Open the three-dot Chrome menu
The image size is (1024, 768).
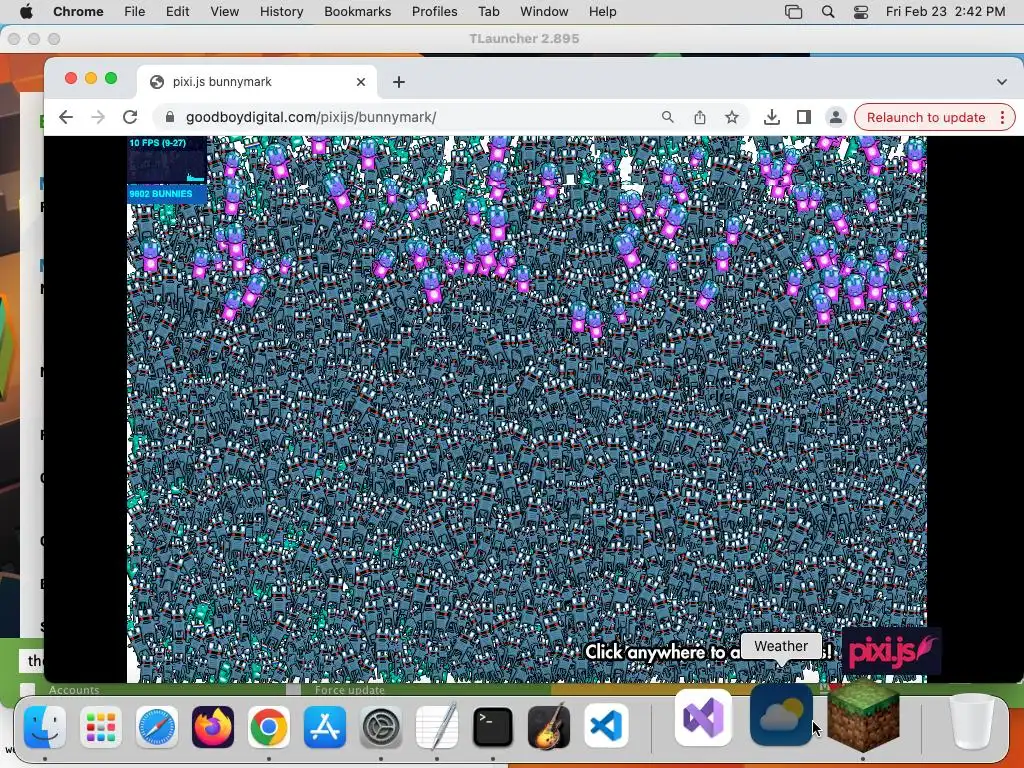[x=1002, y=118]
